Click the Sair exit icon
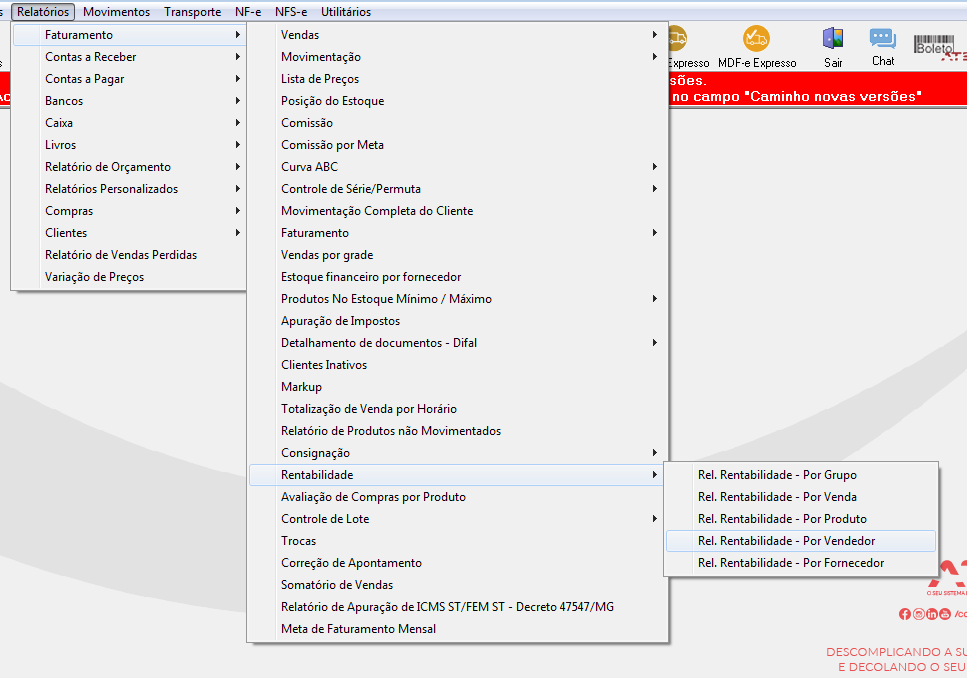The height and width of the screenshot is (678, 967). (x=833, y=38)
